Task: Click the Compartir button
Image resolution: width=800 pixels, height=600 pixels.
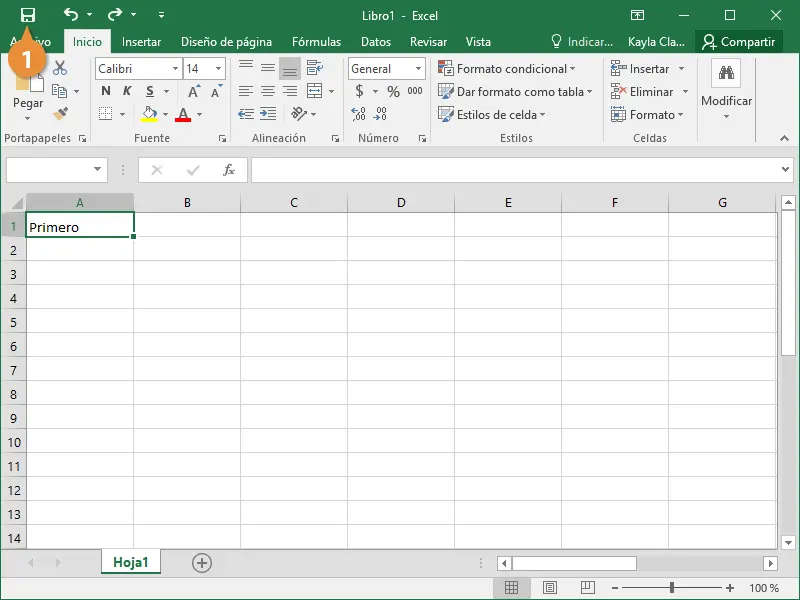Action: point(739,42)
